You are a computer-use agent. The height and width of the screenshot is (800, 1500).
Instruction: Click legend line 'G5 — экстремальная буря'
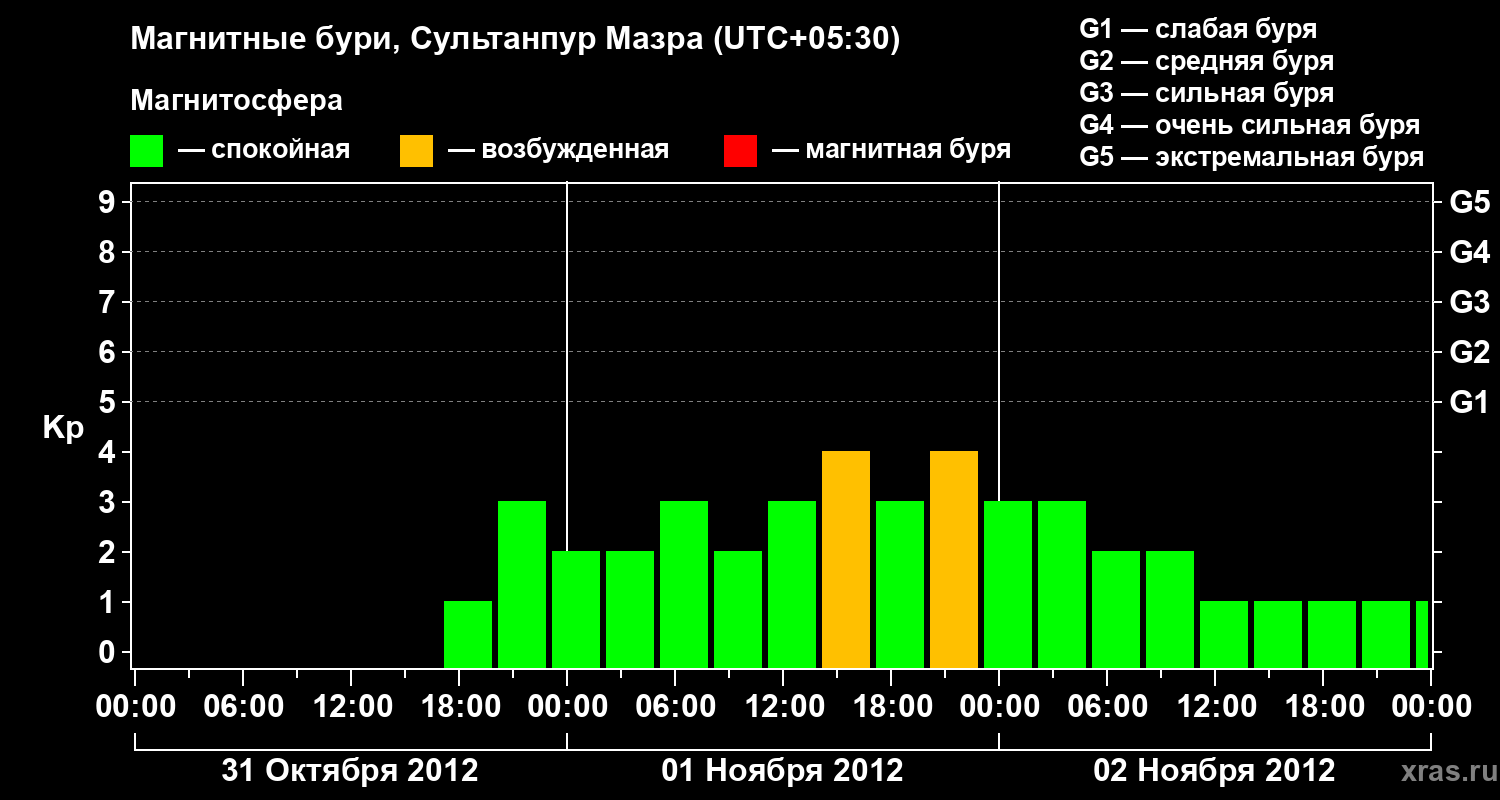pos(1252,157)
